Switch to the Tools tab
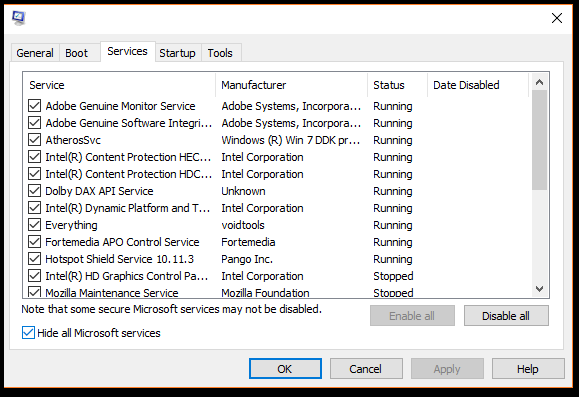 pos(220,53)
